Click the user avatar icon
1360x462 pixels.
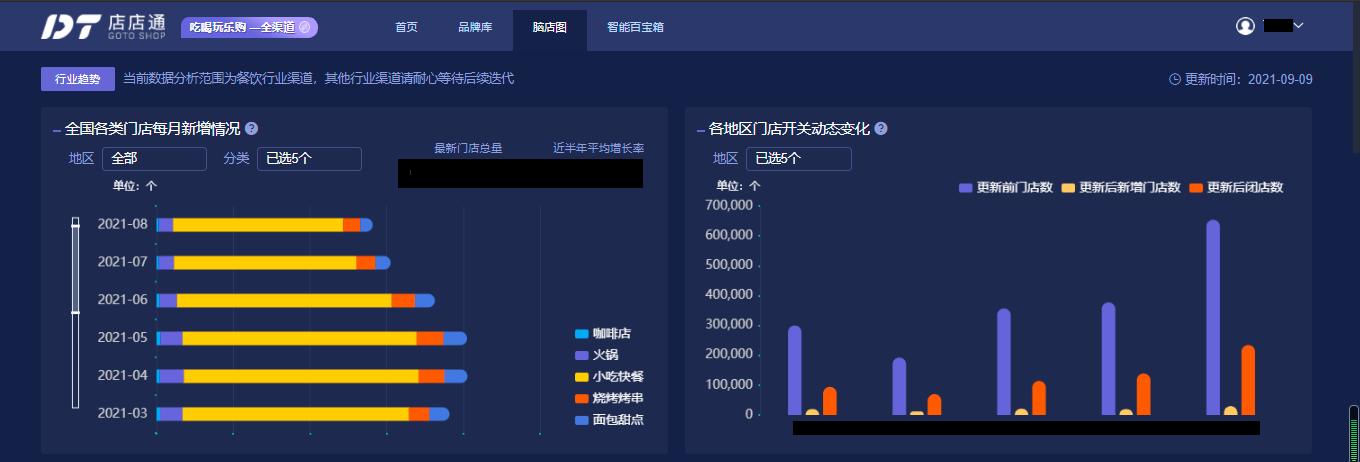pyautogui.click(x=1245, y=26)
